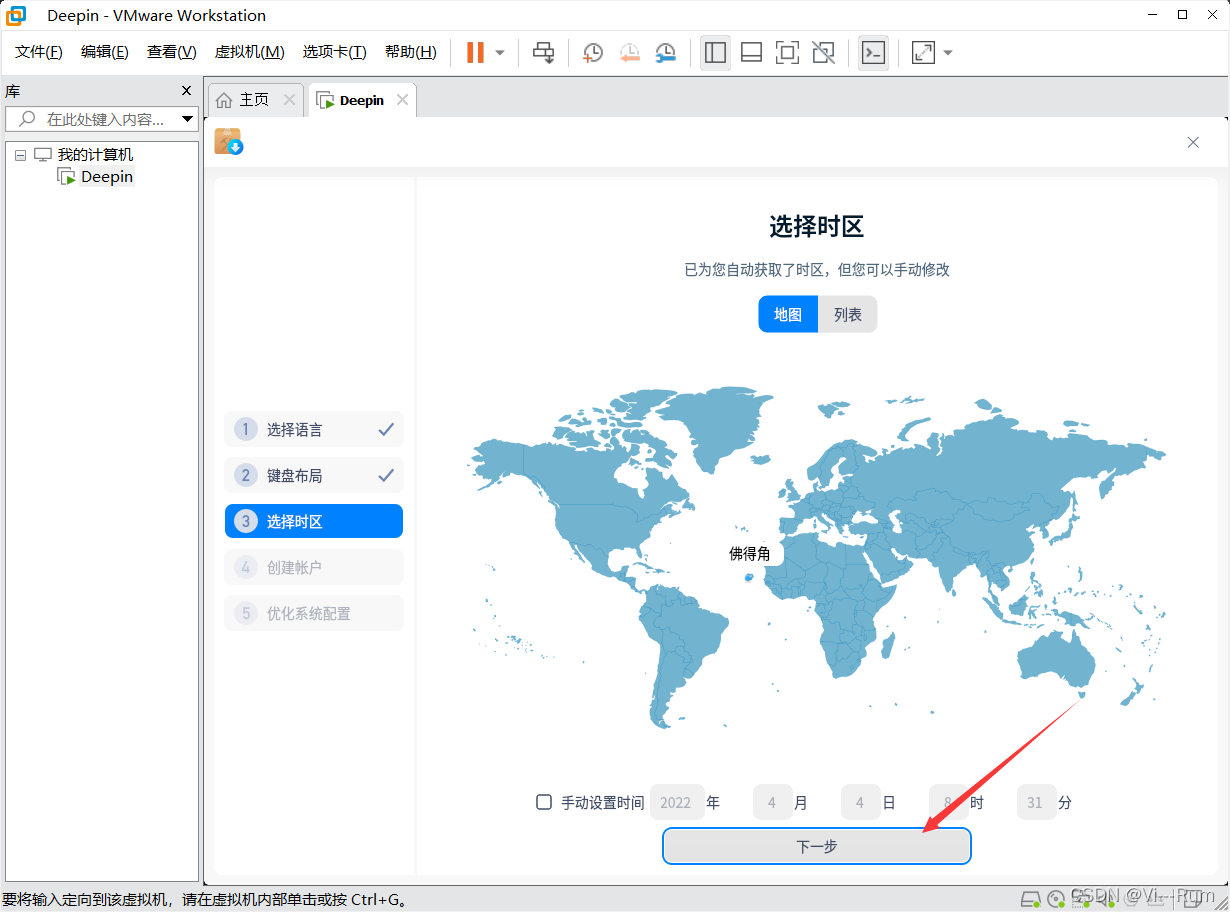Screen dimensions: 1230x912
Task: Click the status bar Ctrl+G hint text
Action: tap(206, 900)
